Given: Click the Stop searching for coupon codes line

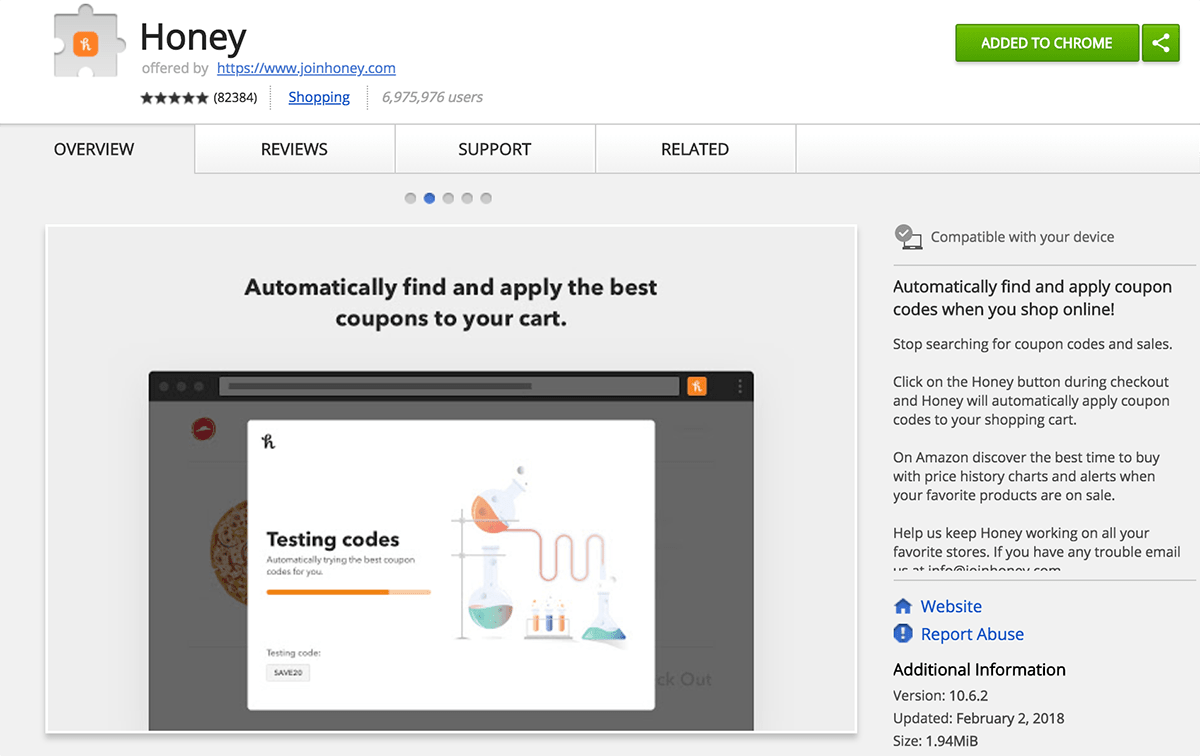Looking at the screenshot, I should pyautogui.click(x=1032, y=344).
